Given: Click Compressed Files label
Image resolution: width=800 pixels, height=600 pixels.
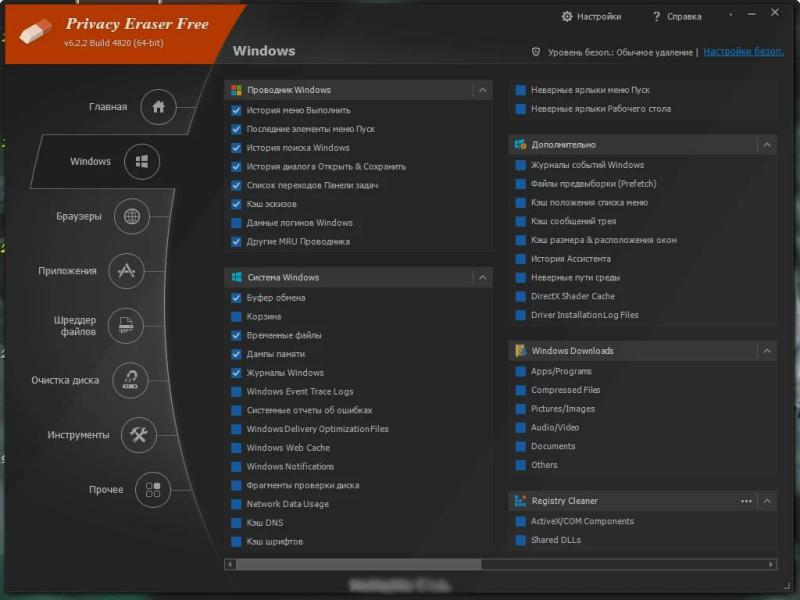Looking at the screenshot, I should pos(565,390).
